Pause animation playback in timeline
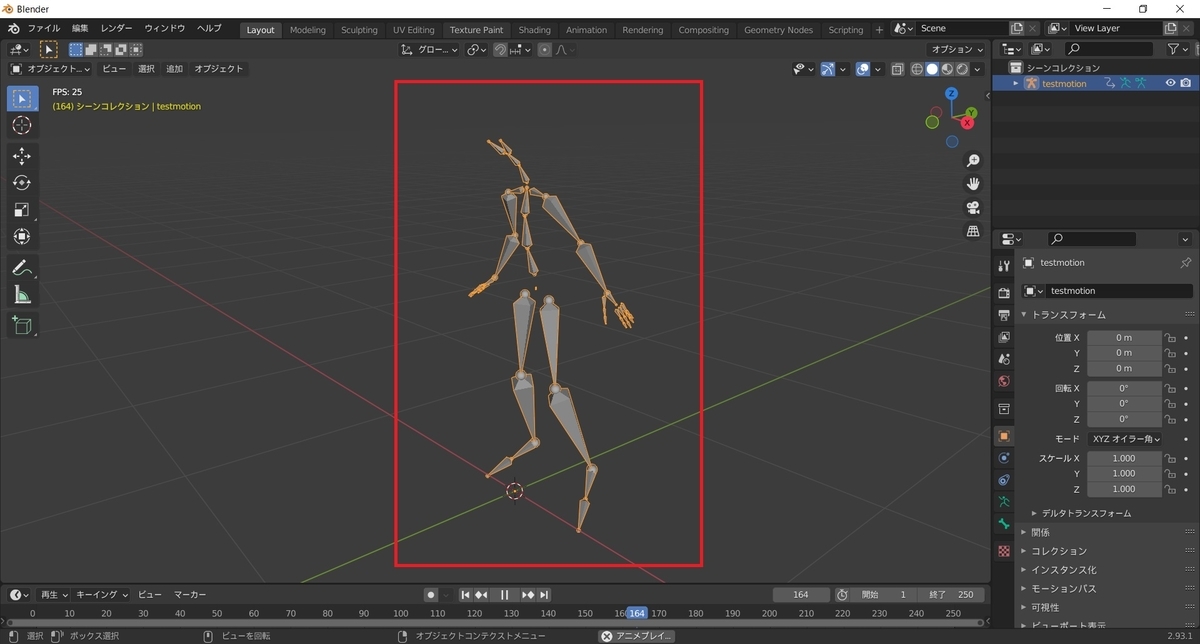 coord(505,595)
